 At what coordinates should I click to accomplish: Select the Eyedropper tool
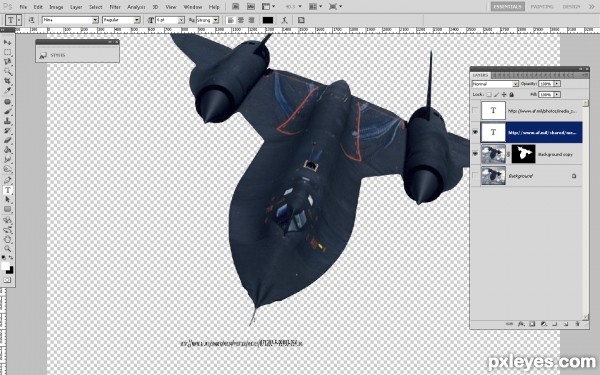tap(7, 91)
